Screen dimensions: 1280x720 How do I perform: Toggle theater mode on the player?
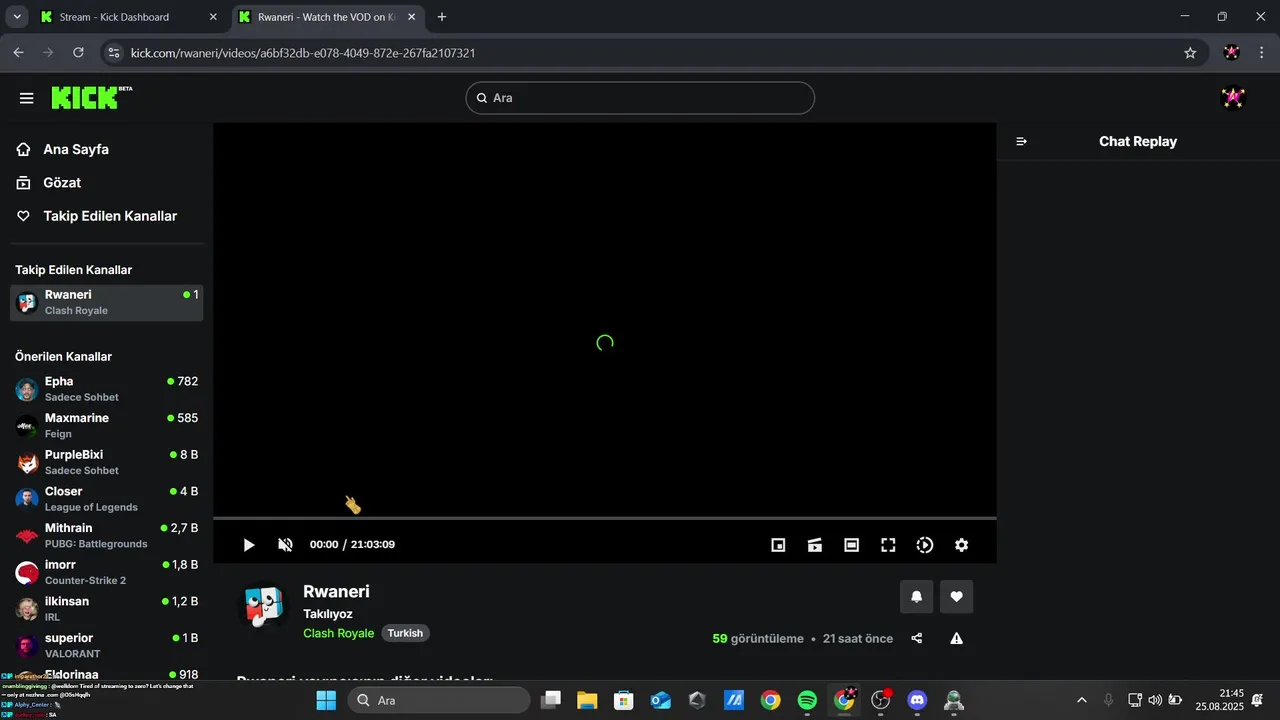(851, 545)
